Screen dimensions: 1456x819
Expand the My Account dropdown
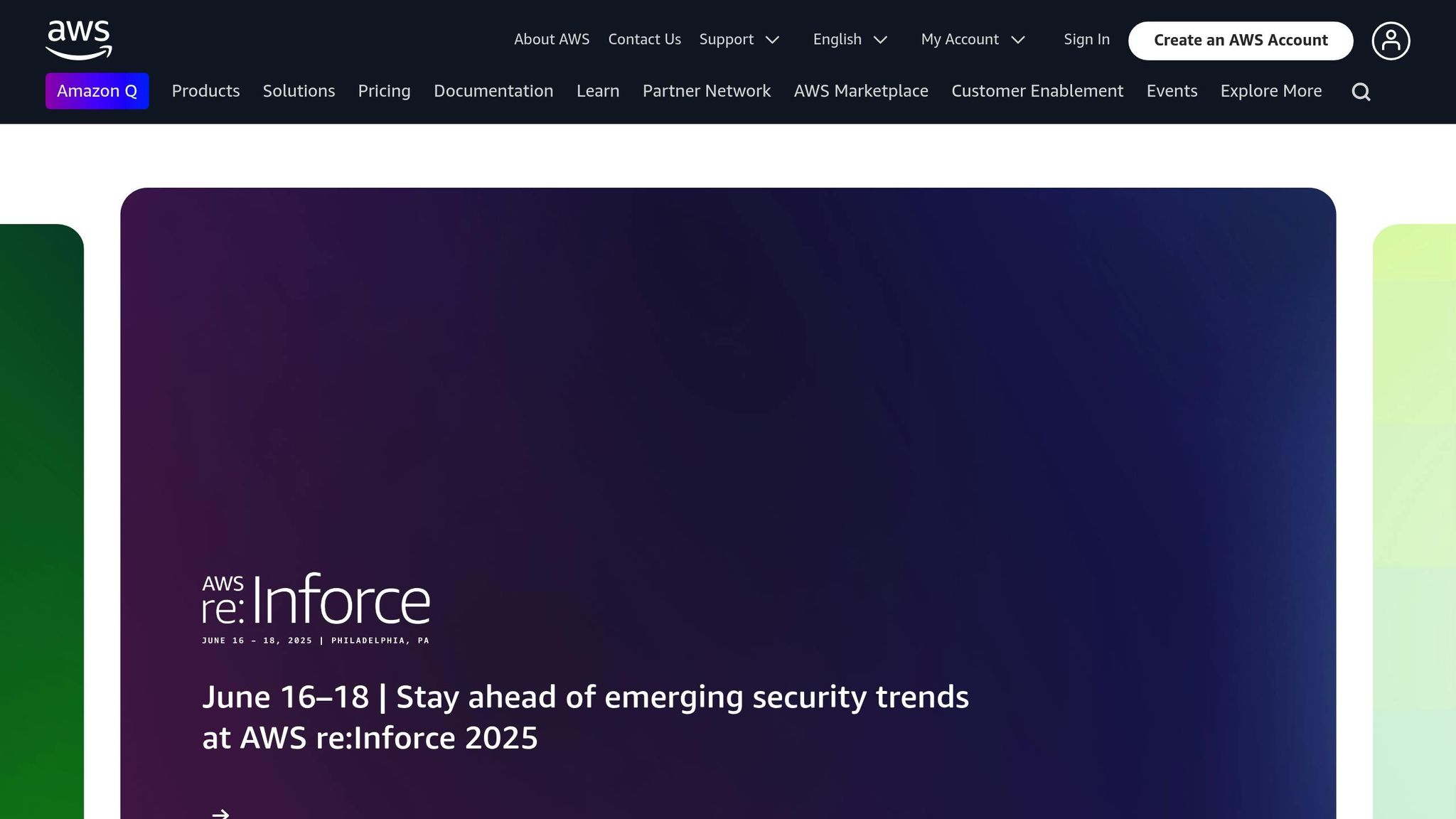(x=973, y=40)
